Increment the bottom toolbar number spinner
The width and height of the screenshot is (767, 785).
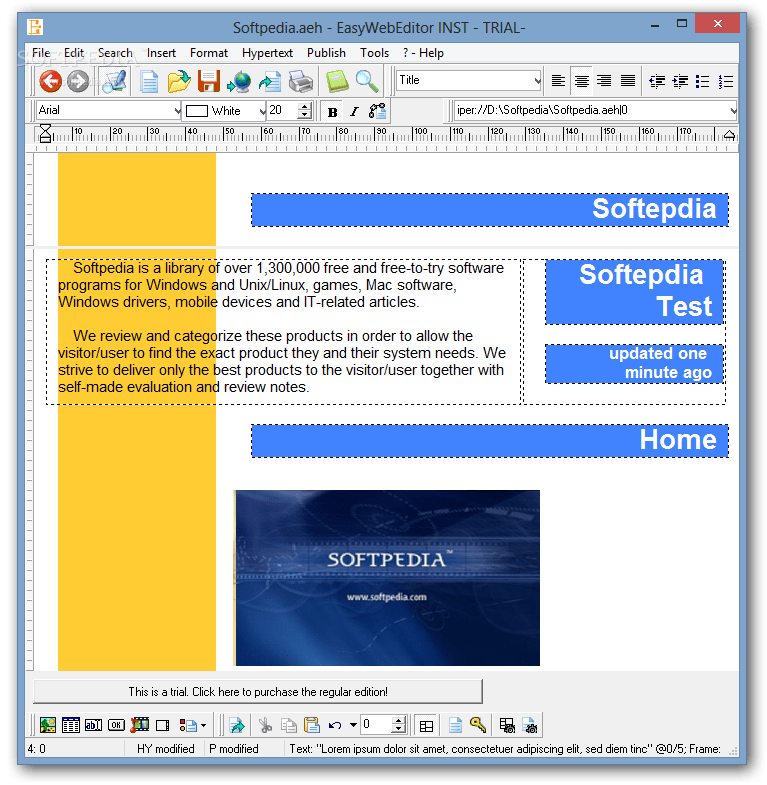pyautogui.click(x=399, y=720)
